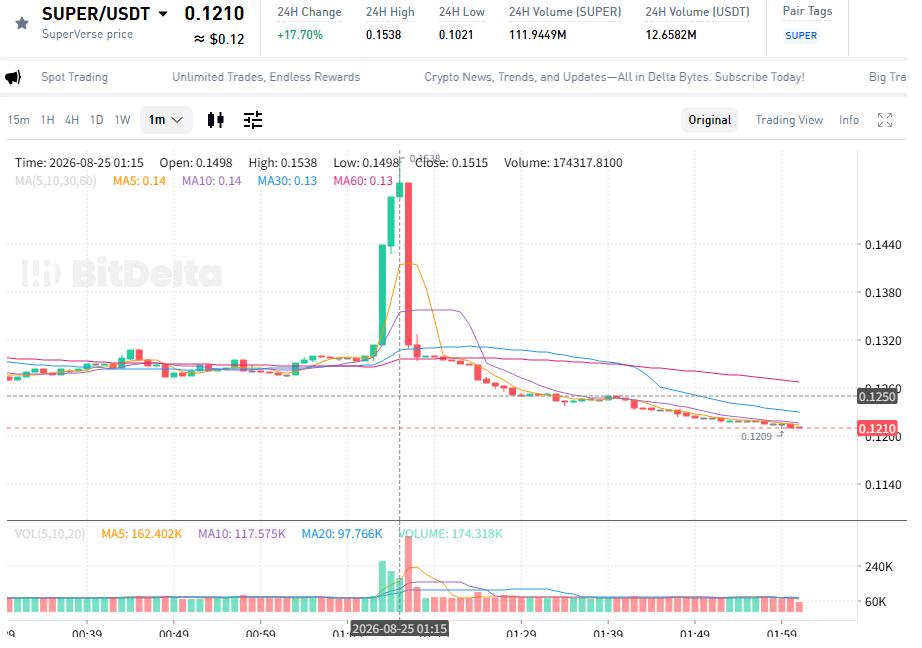Select the 4H timeframe
This screenshot has width=922, height=648.
[72, 120]
